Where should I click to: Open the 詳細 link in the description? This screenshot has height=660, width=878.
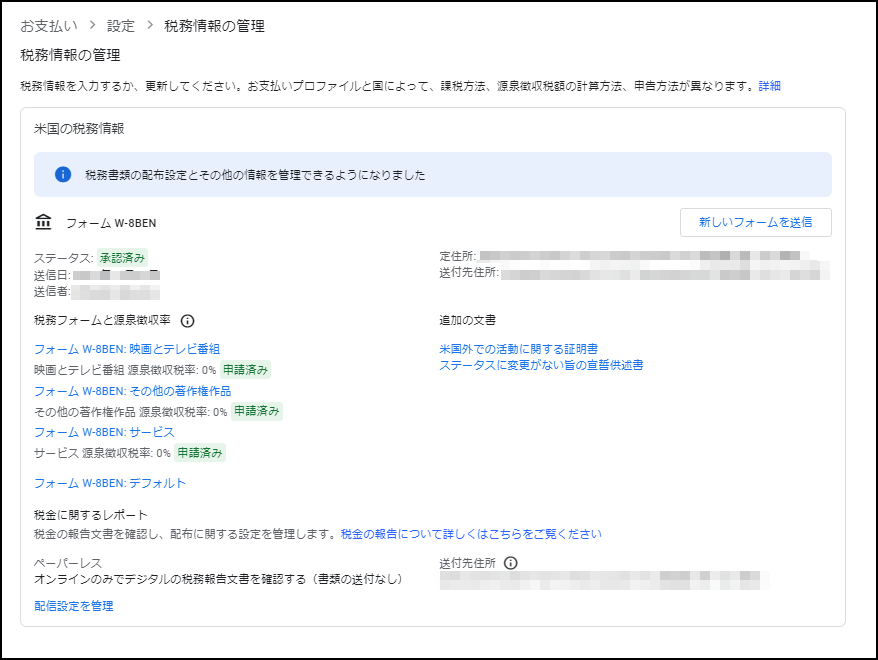(x=769, y=86)
